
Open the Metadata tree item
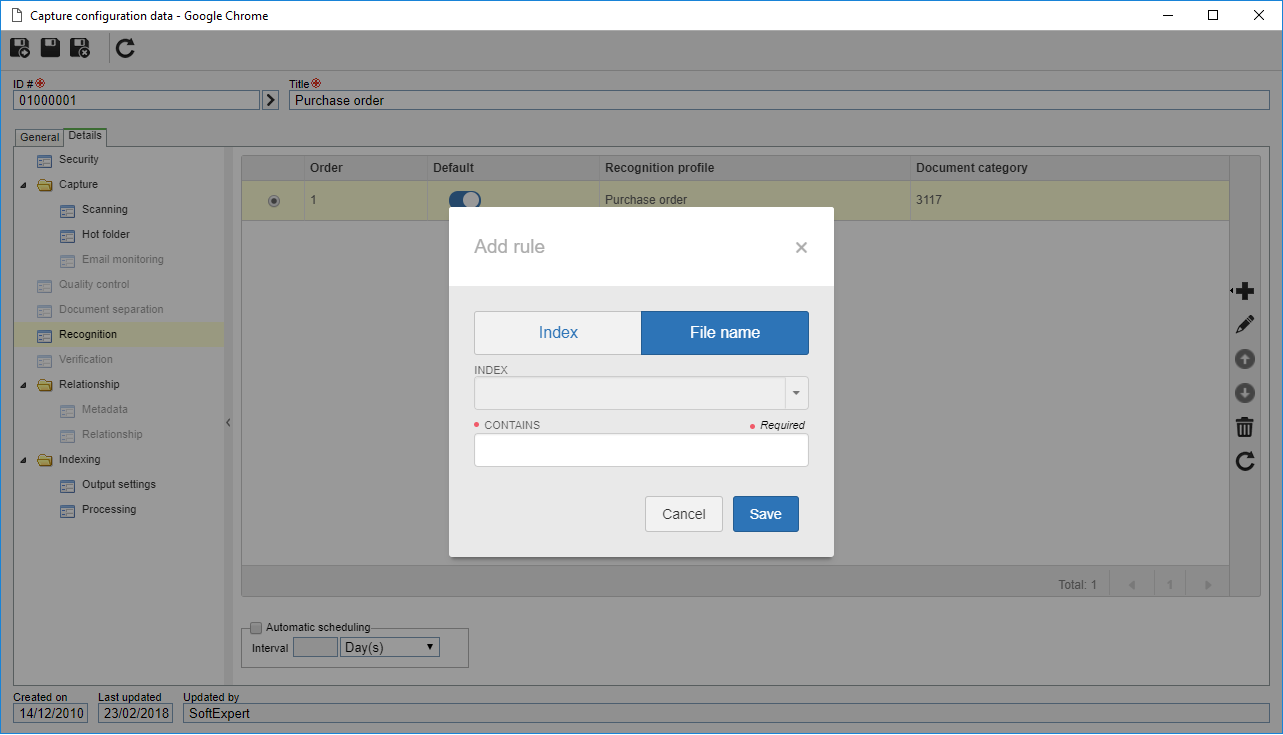(105, 409)
